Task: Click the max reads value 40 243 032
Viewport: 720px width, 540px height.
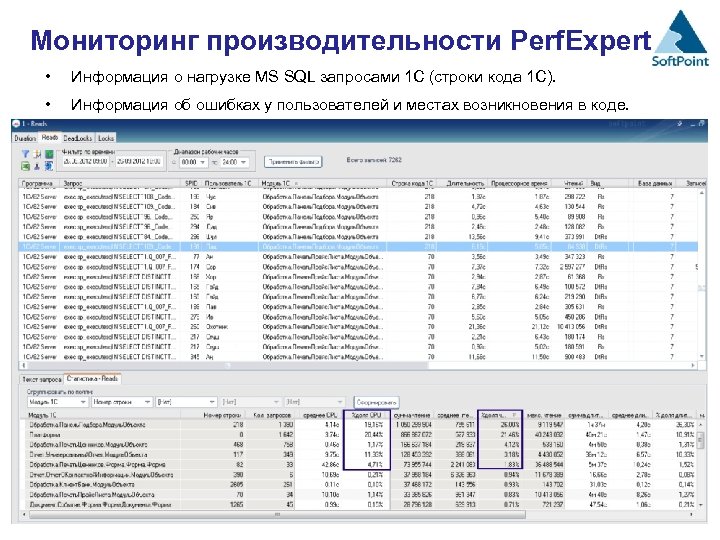Action: [x=549, y=435]
